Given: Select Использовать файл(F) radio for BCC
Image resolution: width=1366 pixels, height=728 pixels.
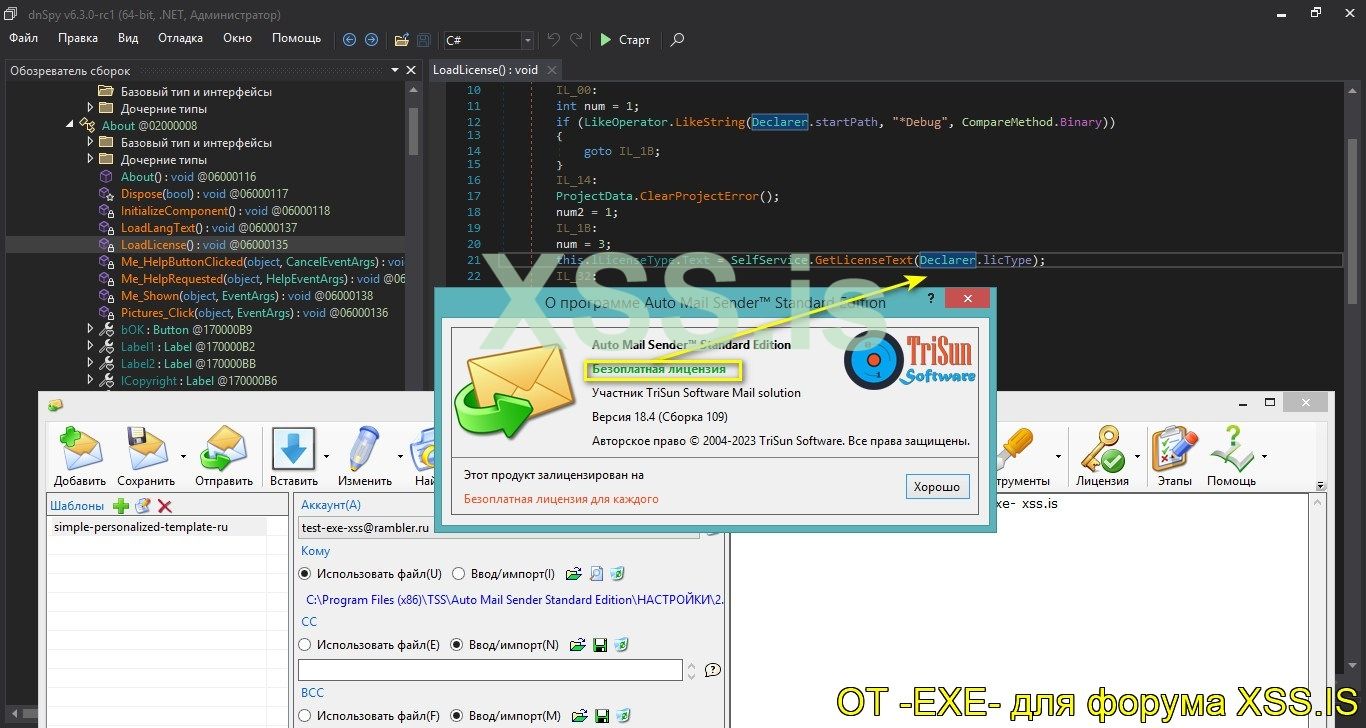Looking at the screenshot, I should [305, 716].
